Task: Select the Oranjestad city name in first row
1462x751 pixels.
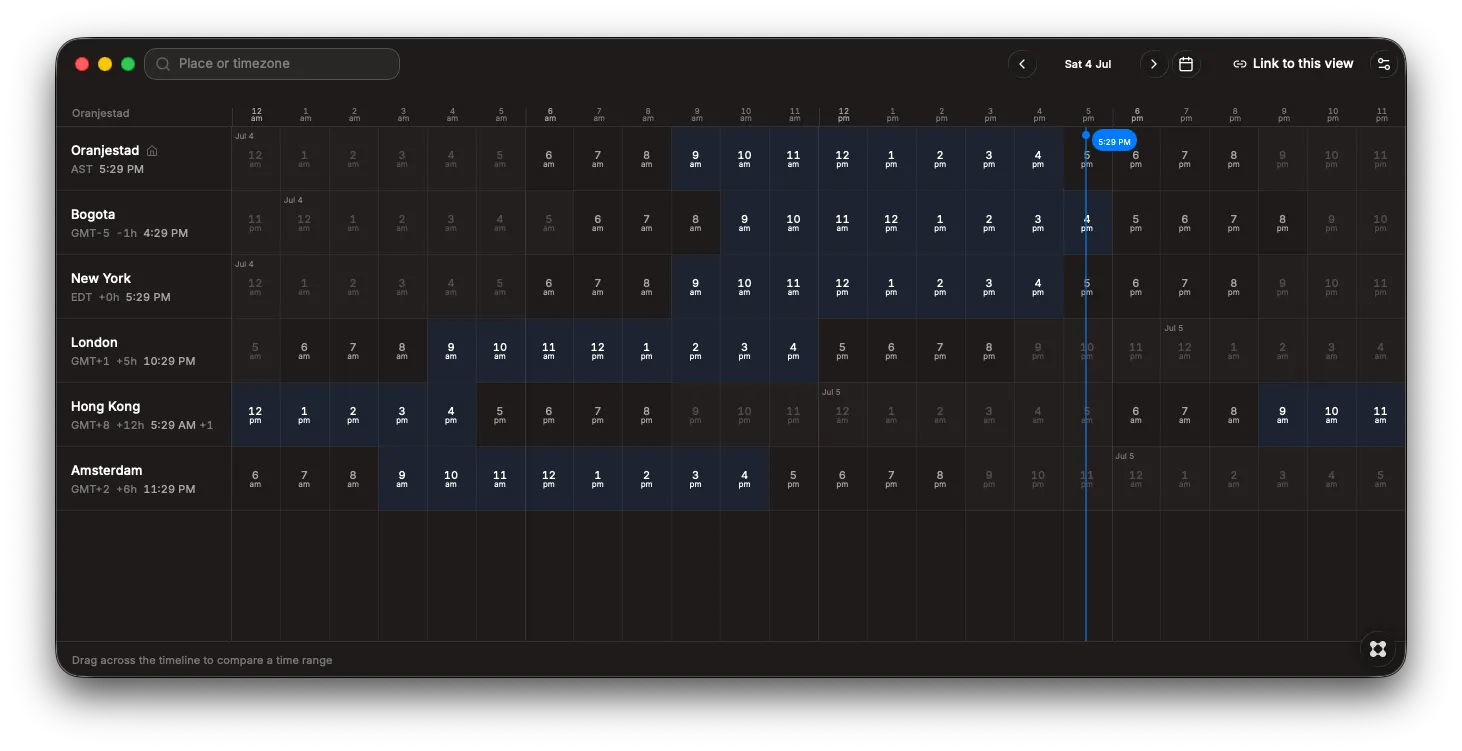Action: click(x=105, y=151)
